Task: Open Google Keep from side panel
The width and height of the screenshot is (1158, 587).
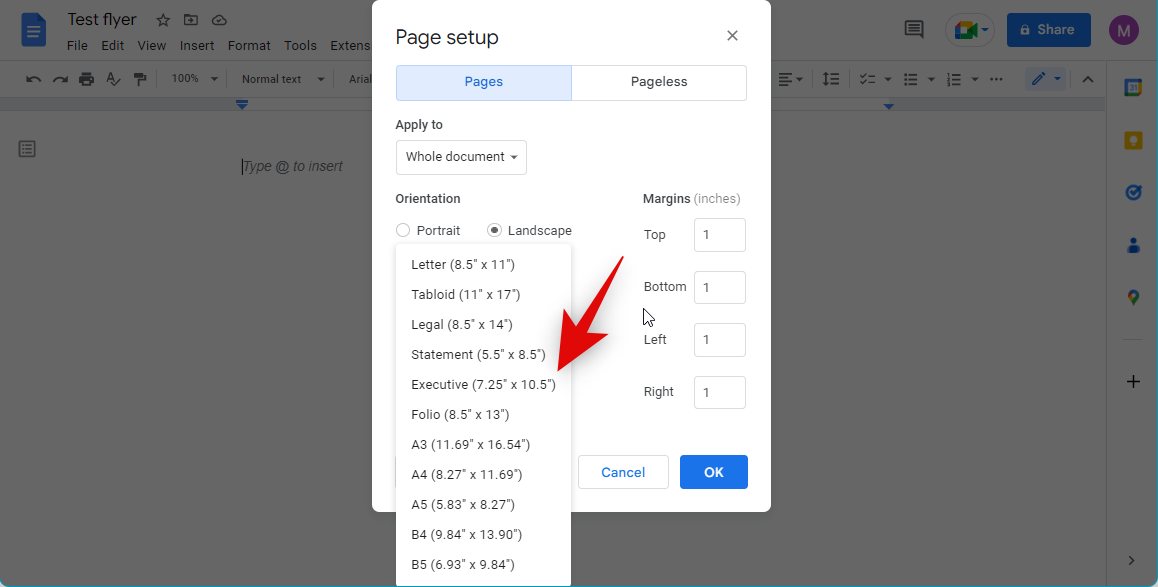Action: (1133, 140)
